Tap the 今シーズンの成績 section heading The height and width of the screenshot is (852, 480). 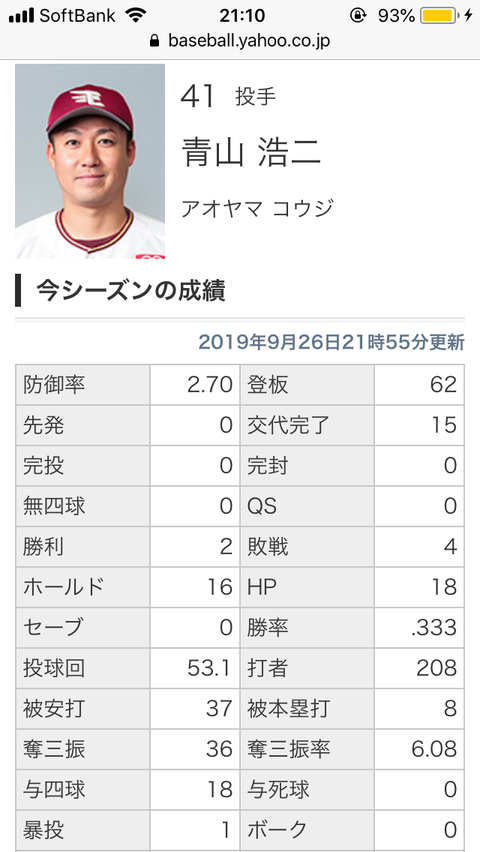(131, 291)
